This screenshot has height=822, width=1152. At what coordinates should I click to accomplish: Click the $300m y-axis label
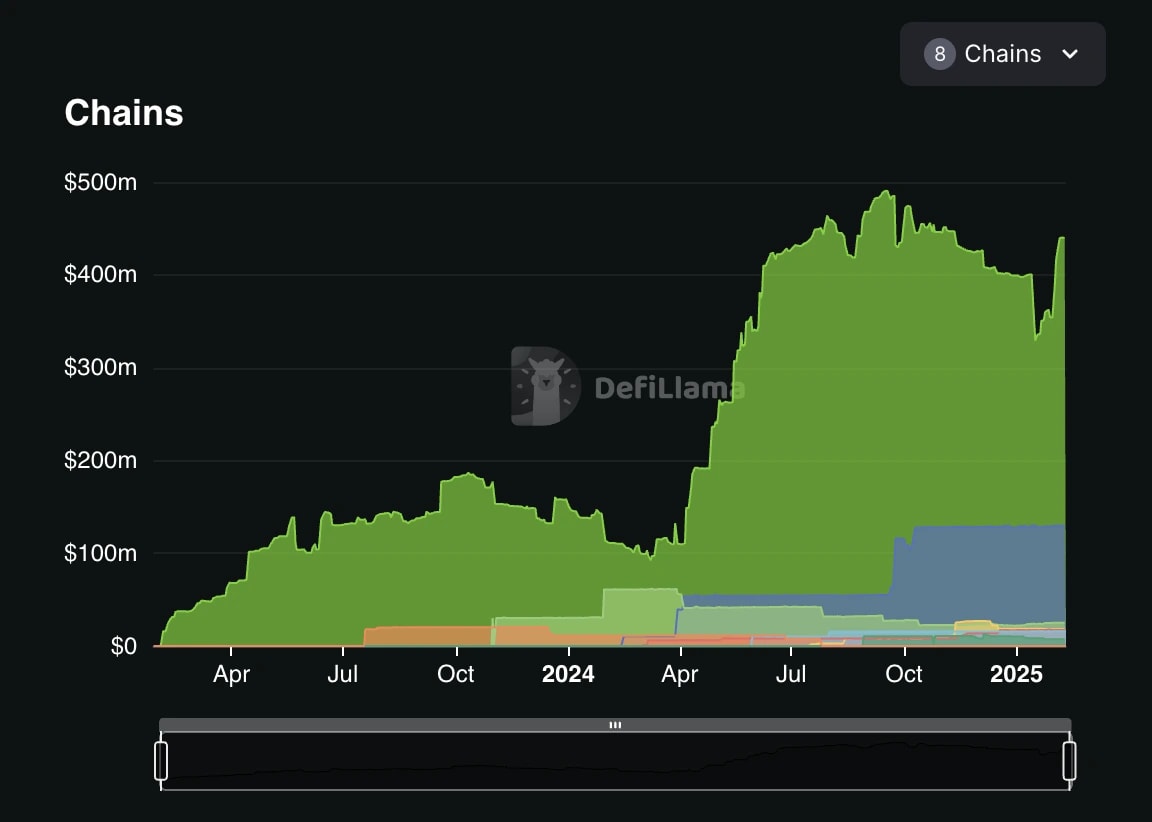(100, 367)
